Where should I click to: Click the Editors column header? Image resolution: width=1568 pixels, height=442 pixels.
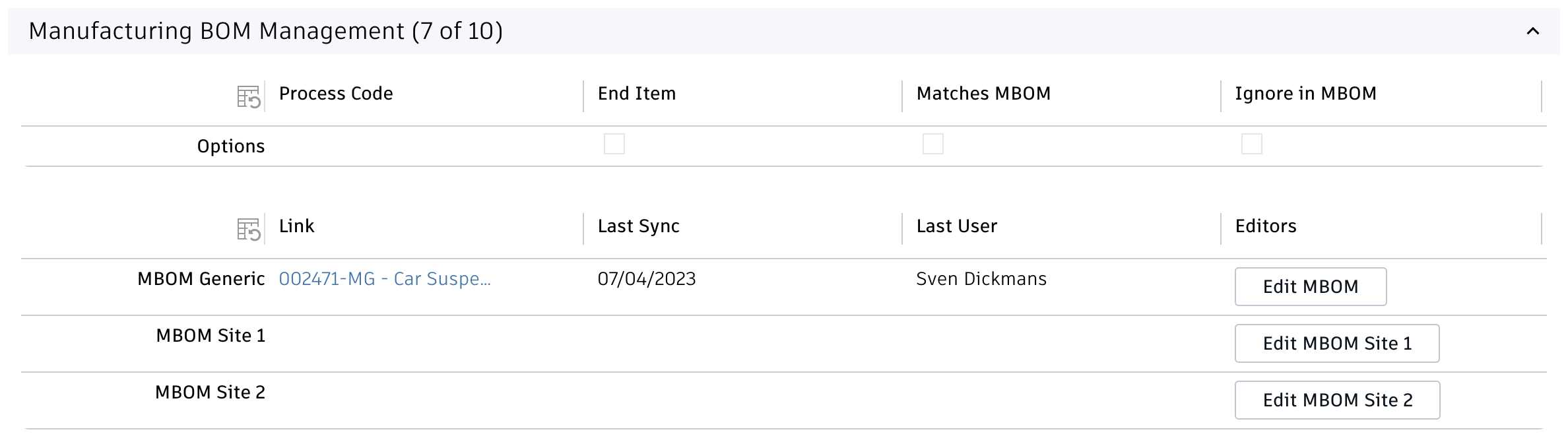coord(1265,226)
